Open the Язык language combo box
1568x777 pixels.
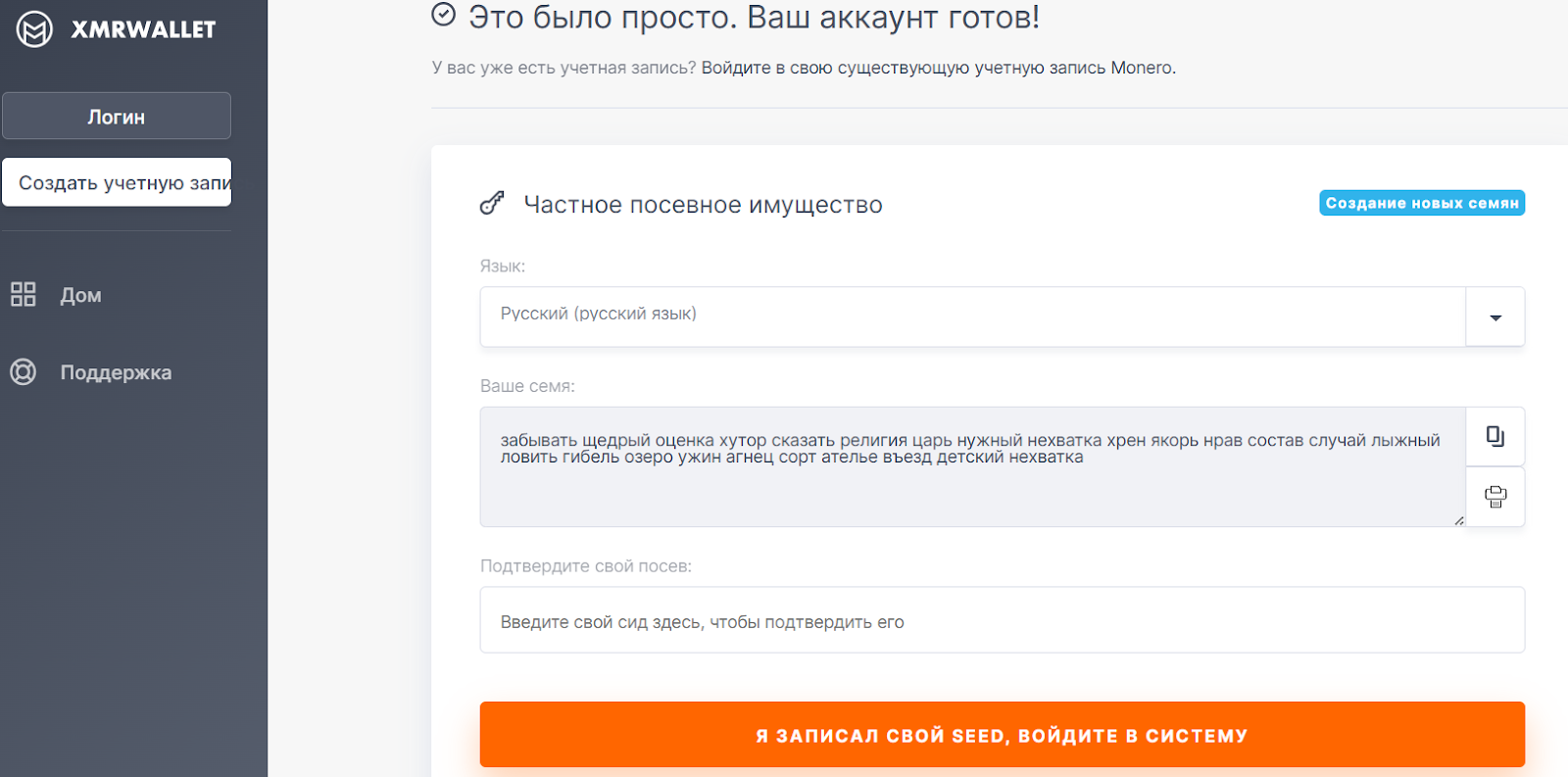[972, 316]
